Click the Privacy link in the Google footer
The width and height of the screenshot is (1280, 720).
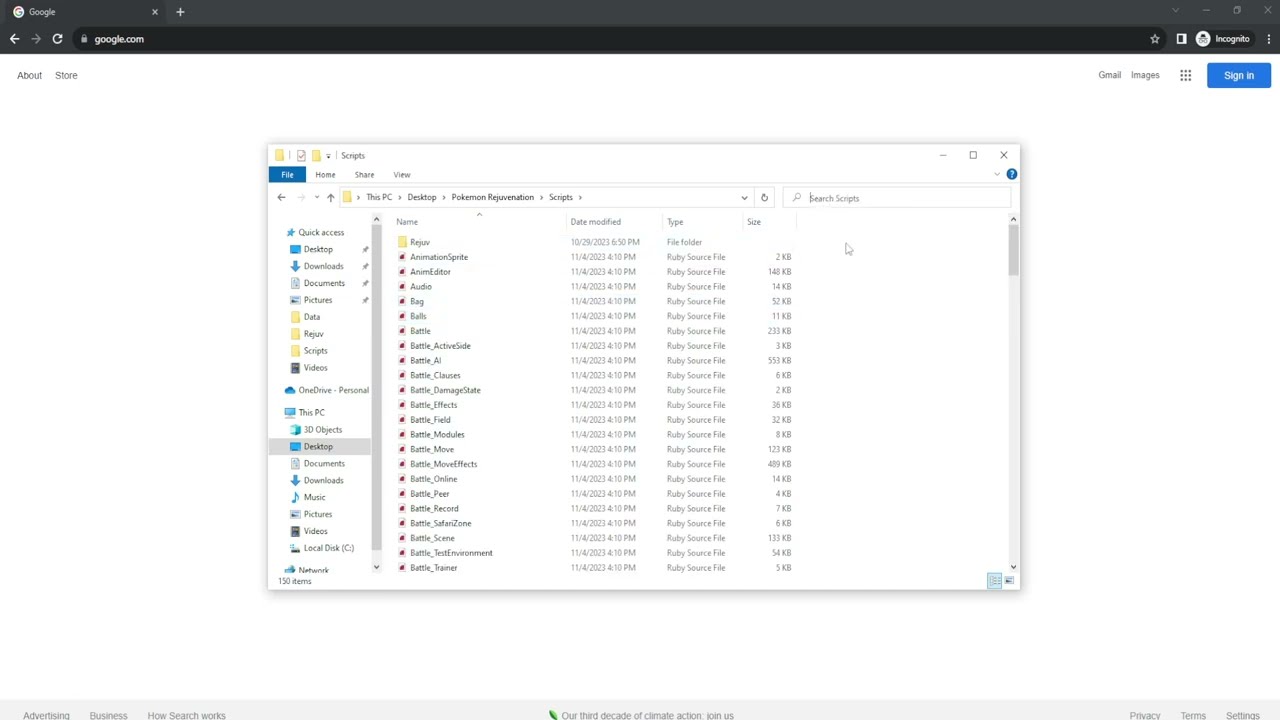1145,715
